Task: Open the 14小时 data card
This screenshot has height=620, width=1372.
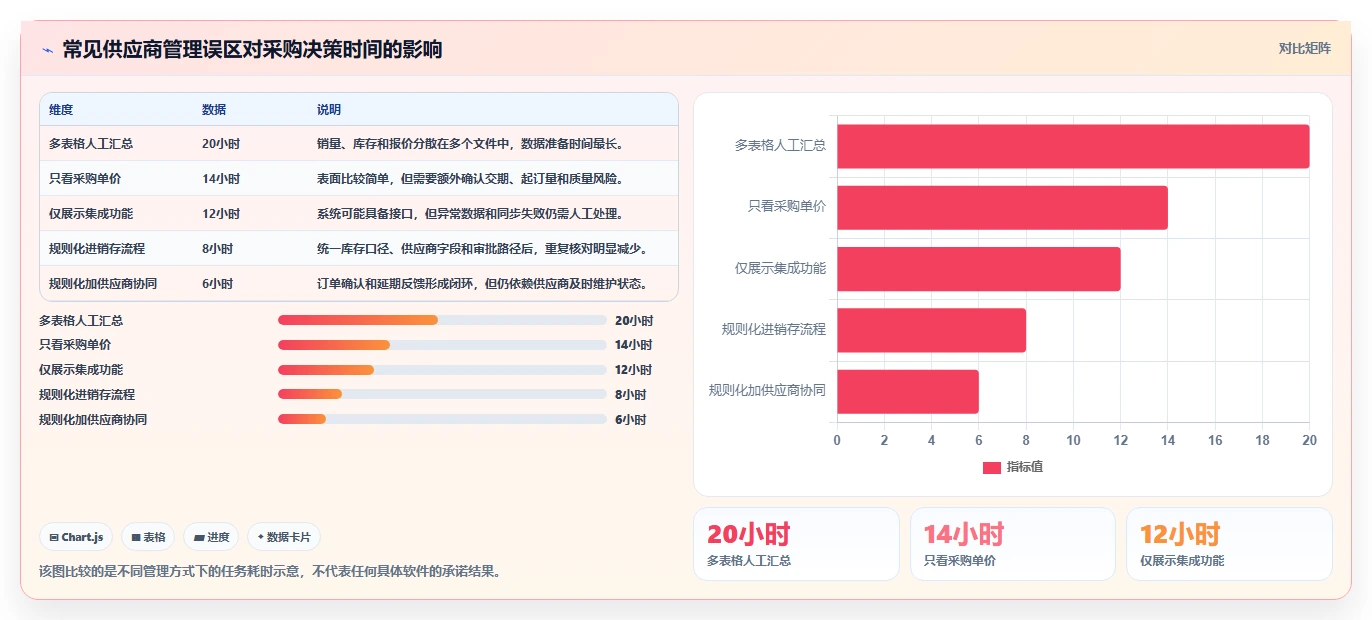Action: pyautogui.click(x=1012, y=544)
